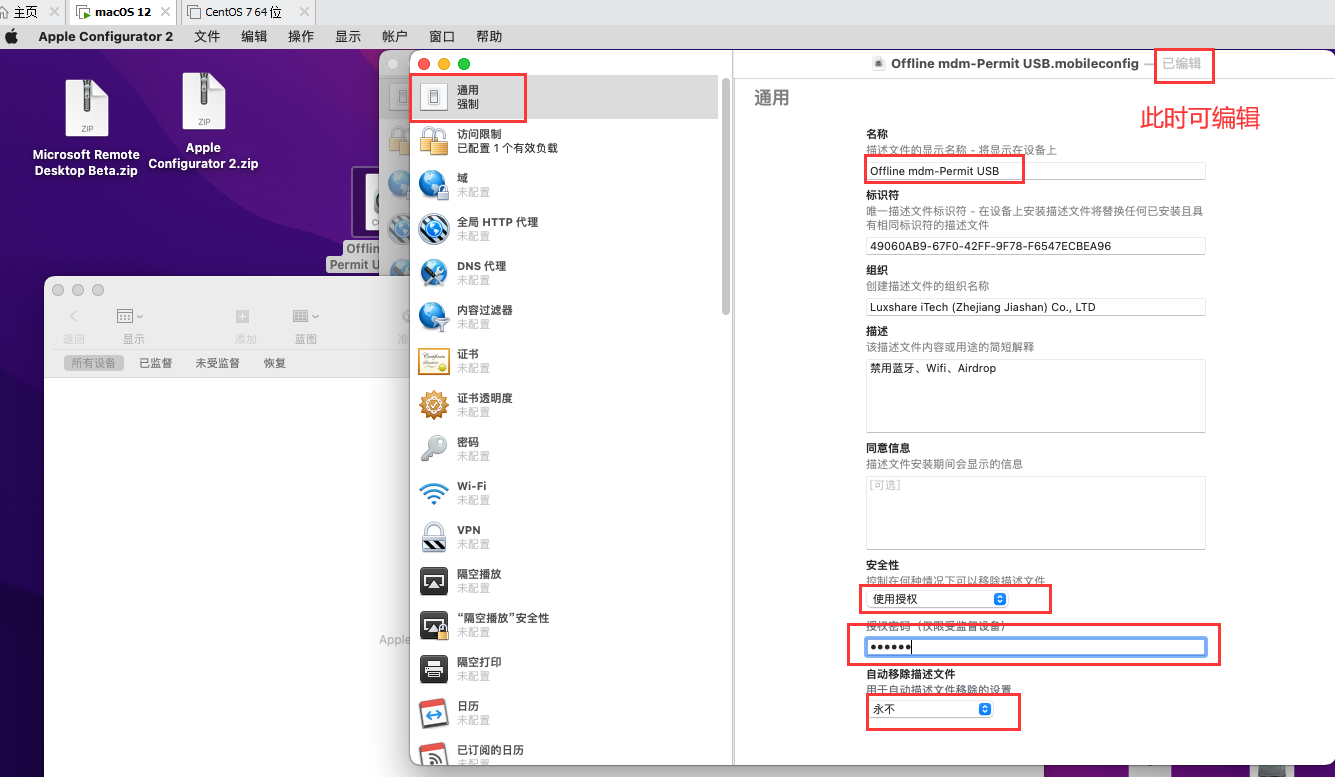Open the 窗口 menu
Screen dimensions: 1335x777
(442, 37)
